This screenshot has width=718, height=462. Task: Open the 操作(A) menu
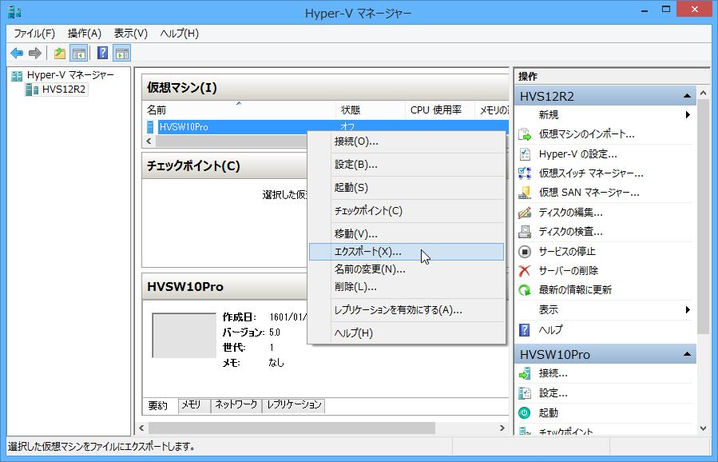[84, 33]
